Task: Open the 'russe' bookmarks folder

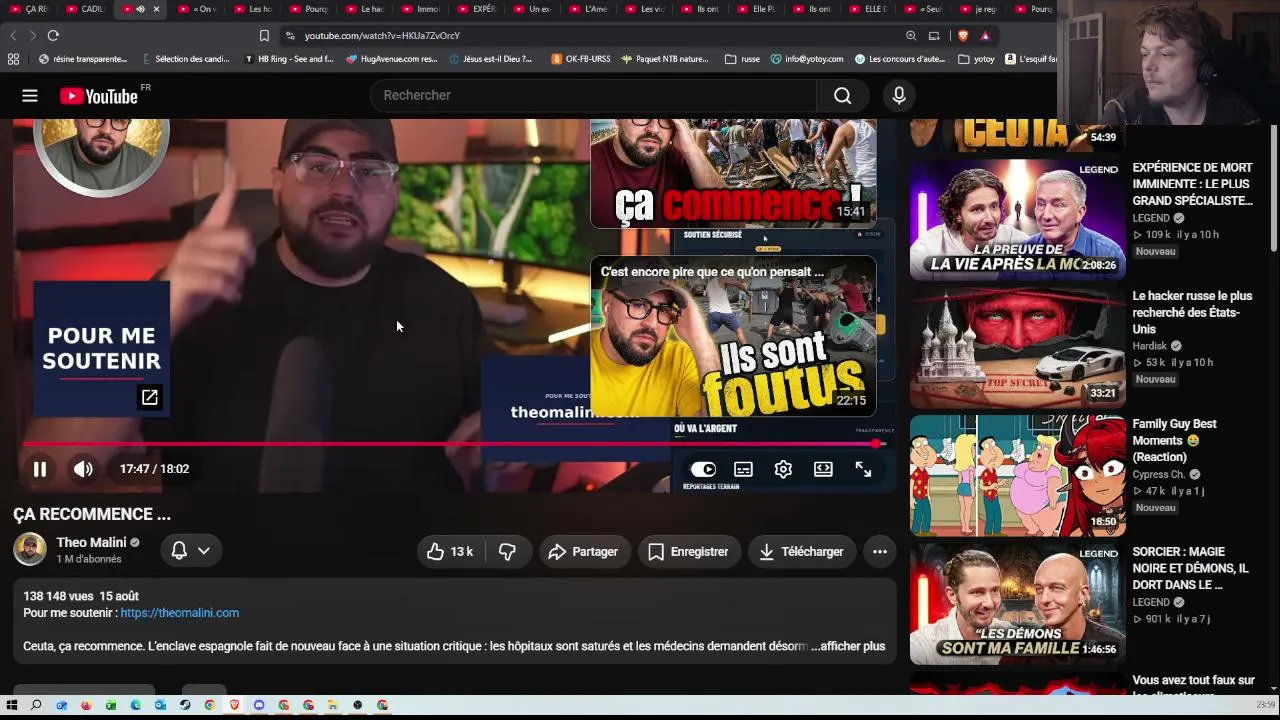Action: [742, 59]
